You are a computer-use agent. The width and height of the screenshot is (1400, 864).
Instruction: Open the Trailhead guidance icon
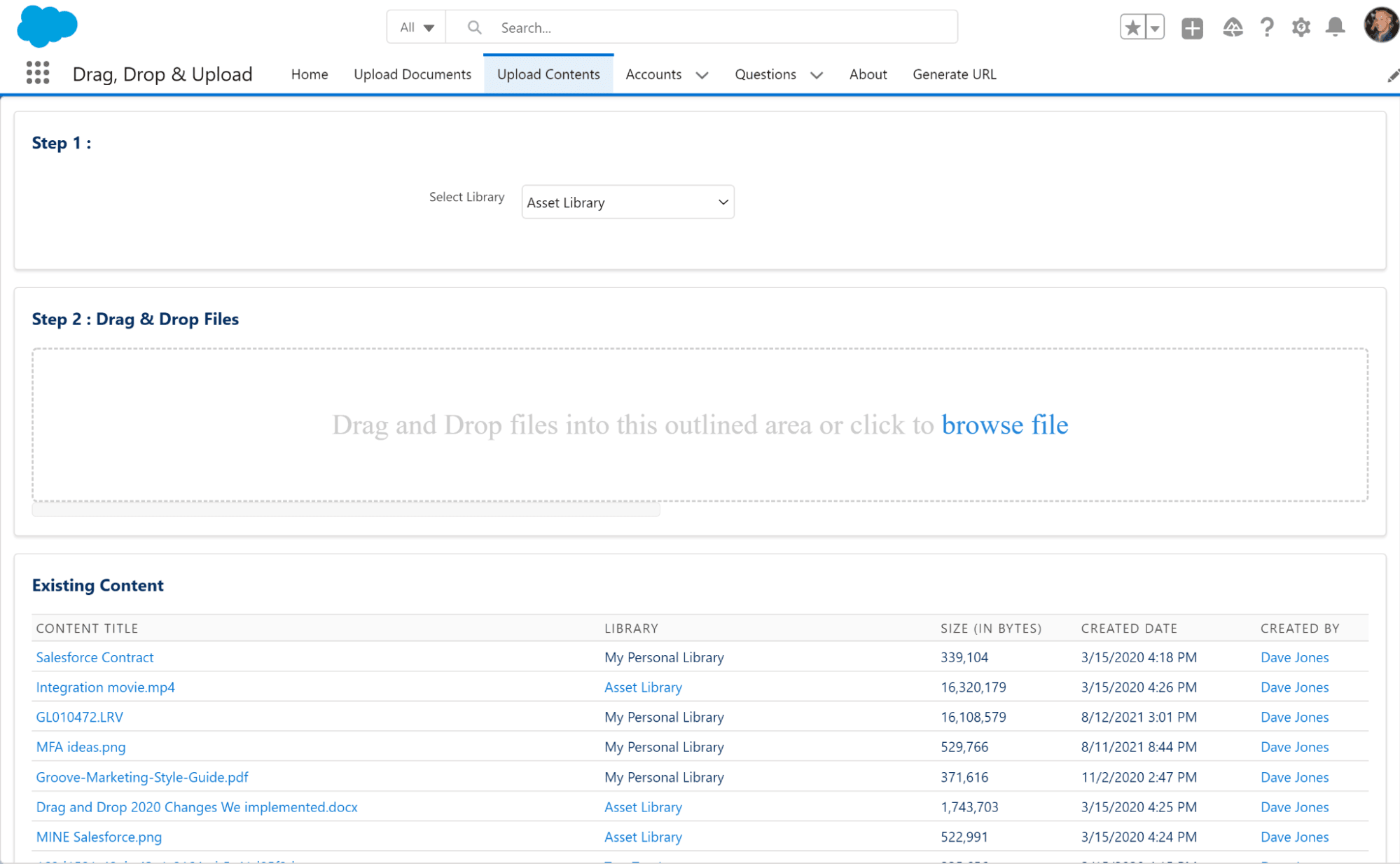click(x=1233, y=28)
